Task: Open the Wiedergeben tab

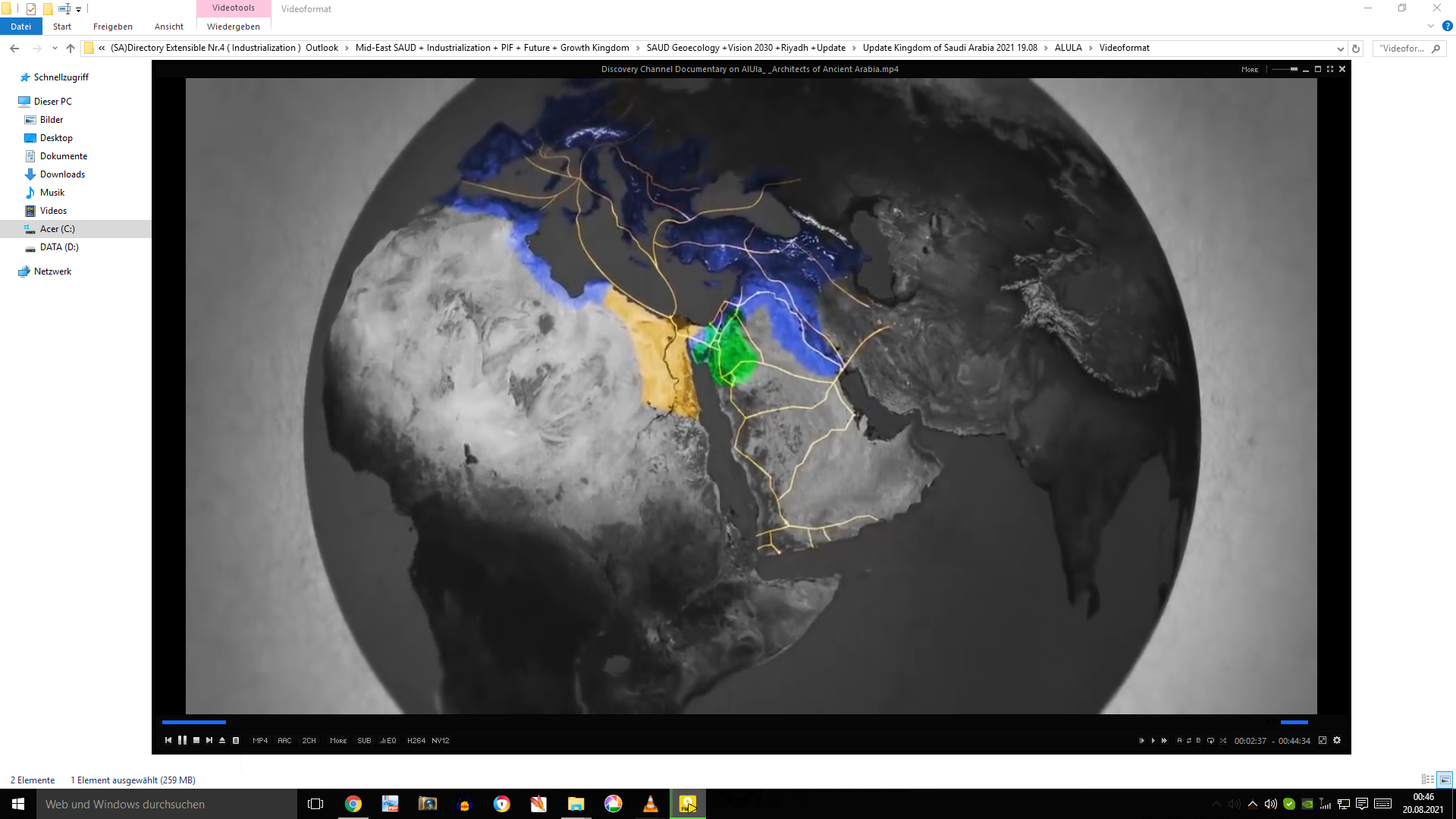Action: [x=234, y=27]
